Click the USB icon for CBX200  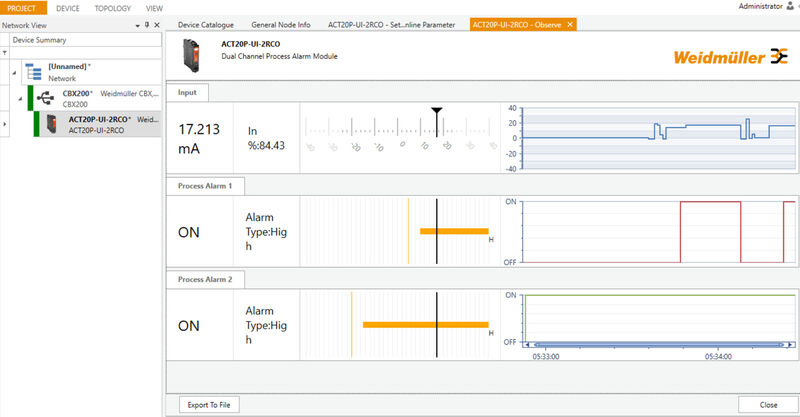tap(47, 97)
